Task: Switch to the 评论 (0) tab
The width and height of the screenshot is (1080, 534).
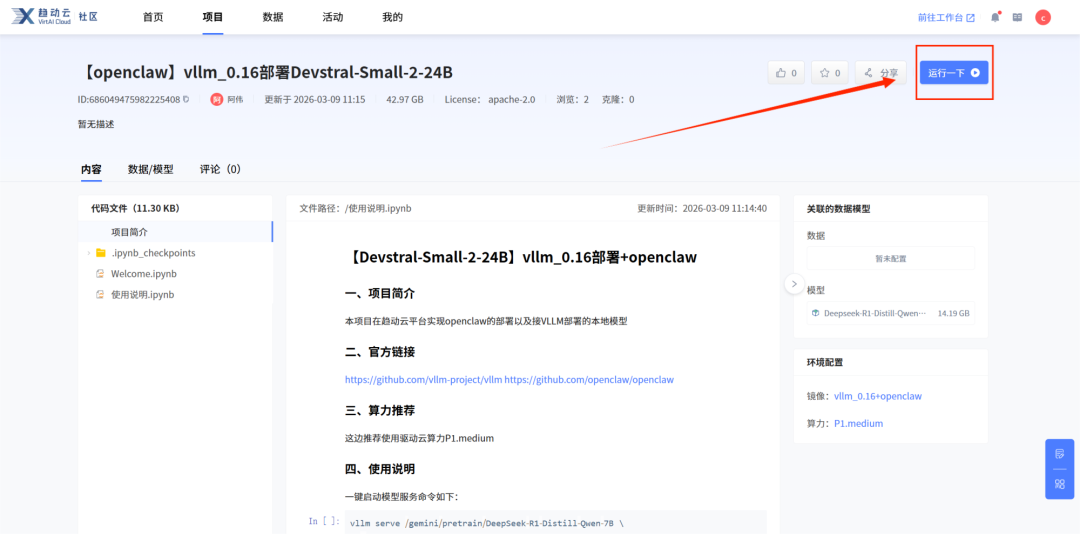Action: click(x=220, y=169)
